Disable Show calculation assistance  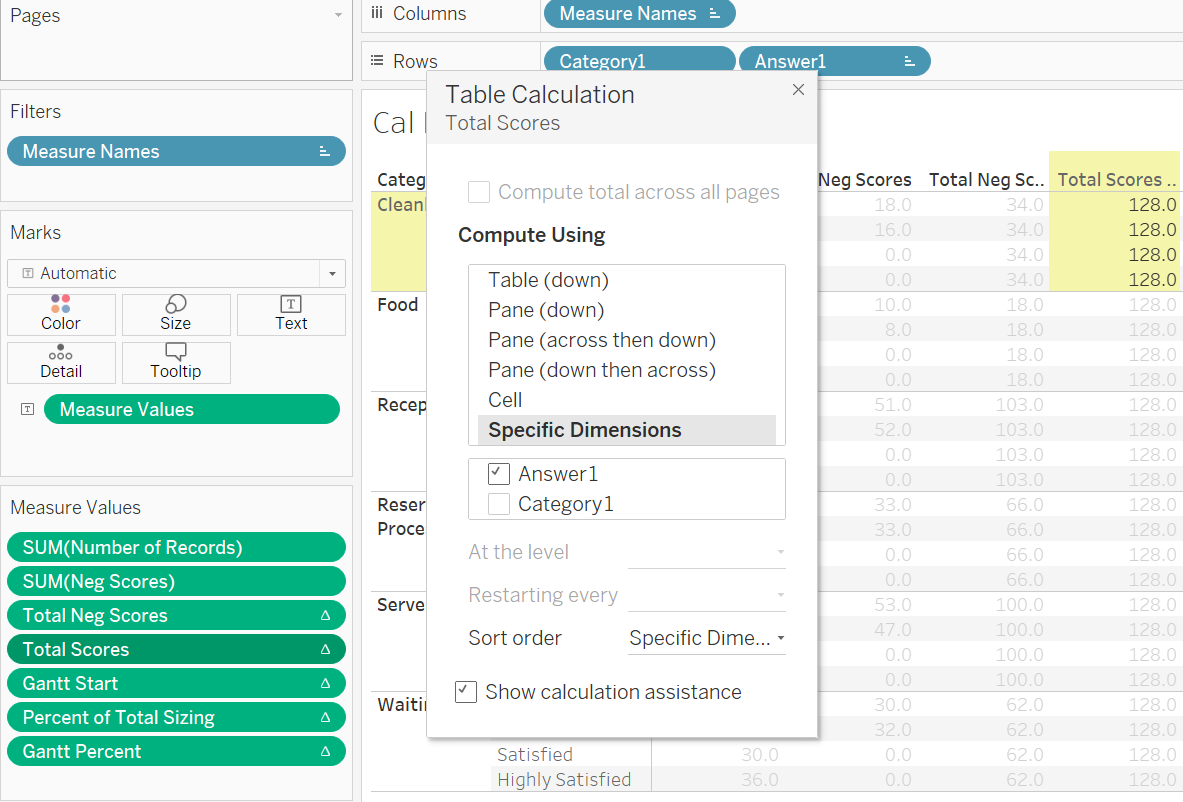coord(466,691)
